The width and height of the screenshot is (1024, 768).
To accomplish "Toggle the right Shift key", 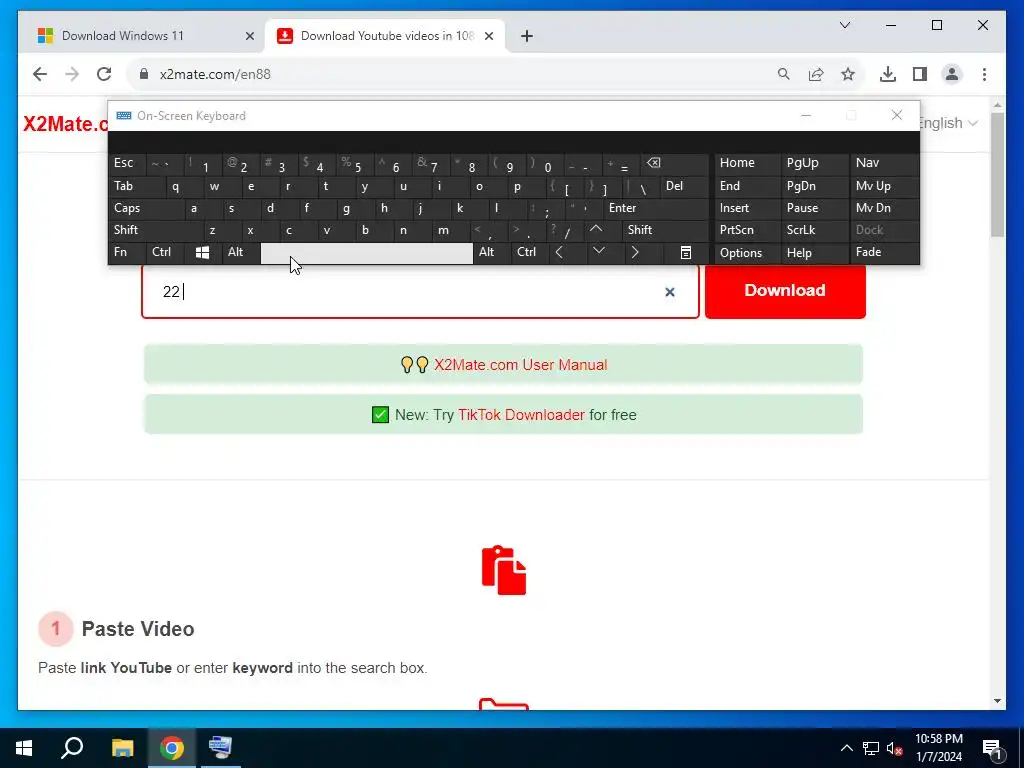I will 665,230.
